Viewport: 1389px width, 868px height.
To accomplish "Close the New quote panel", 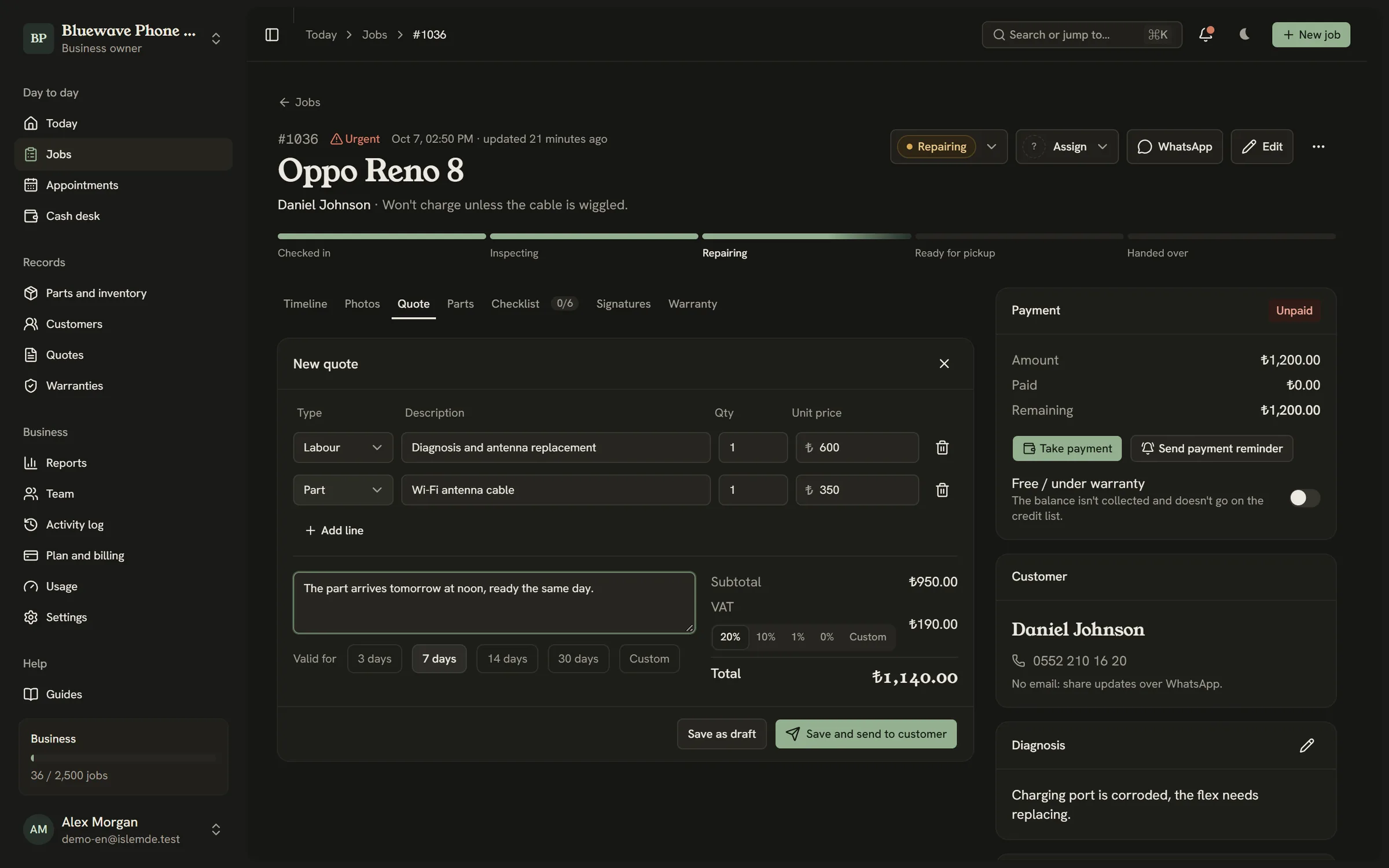I will 944,363.
